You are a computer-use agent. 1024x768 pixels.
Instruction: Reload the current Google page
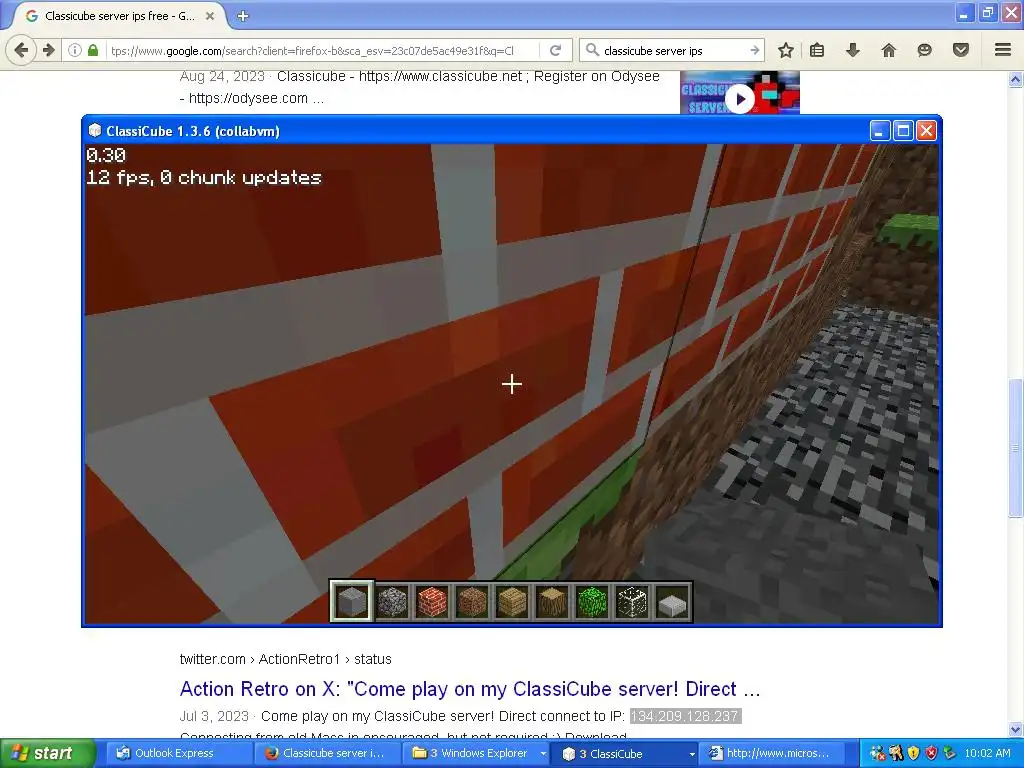pyautogui.click(x=556, y=50)
